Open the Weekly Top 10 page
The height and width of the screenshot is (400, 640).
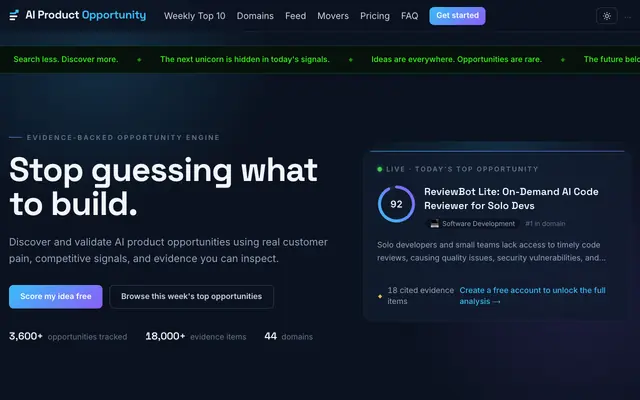[x=194, y=16]
